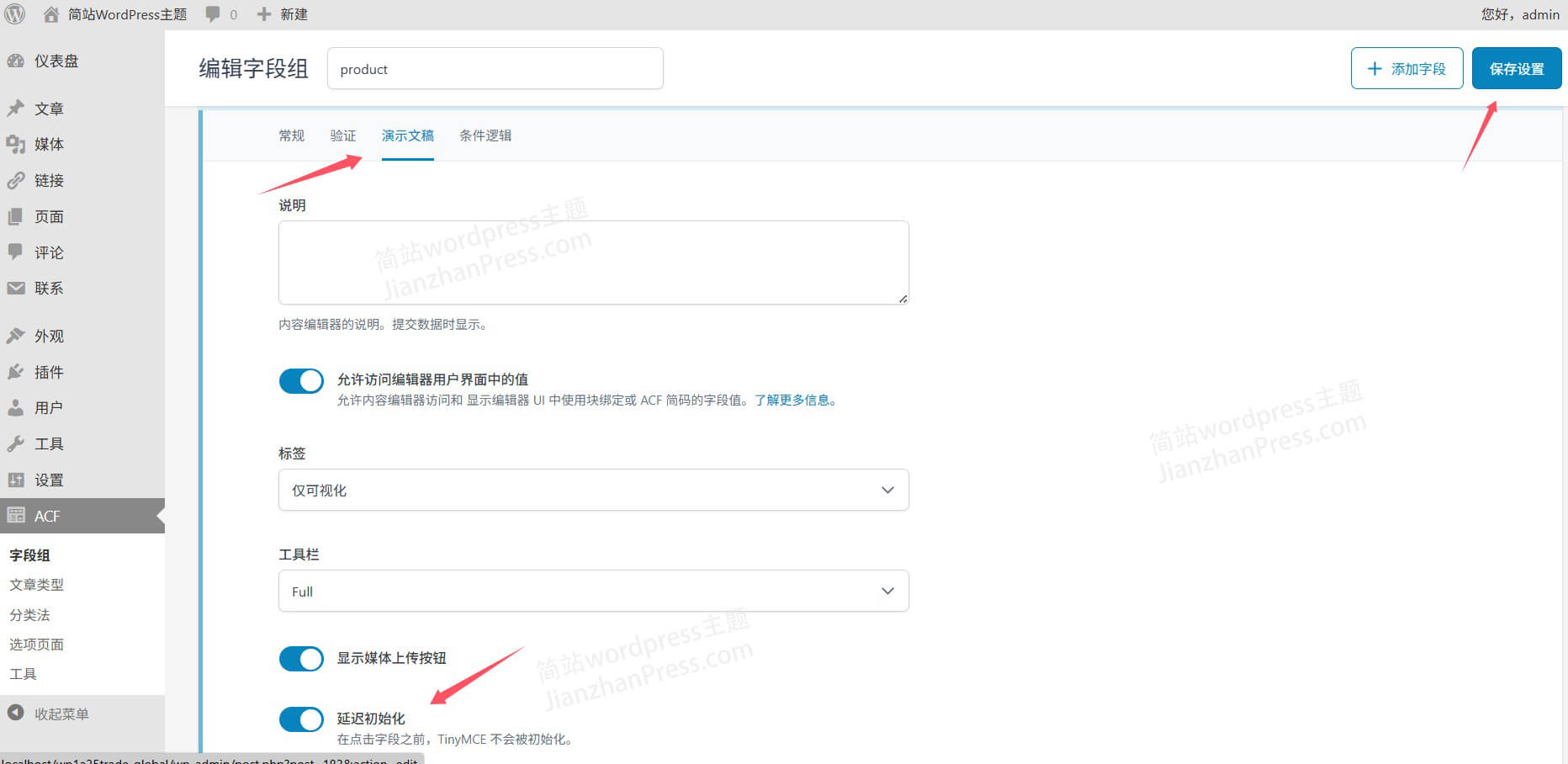1568x764 pixels.
Task: Open the Plugins (插件) sidebar icon
Action: [x=16, y=372]
